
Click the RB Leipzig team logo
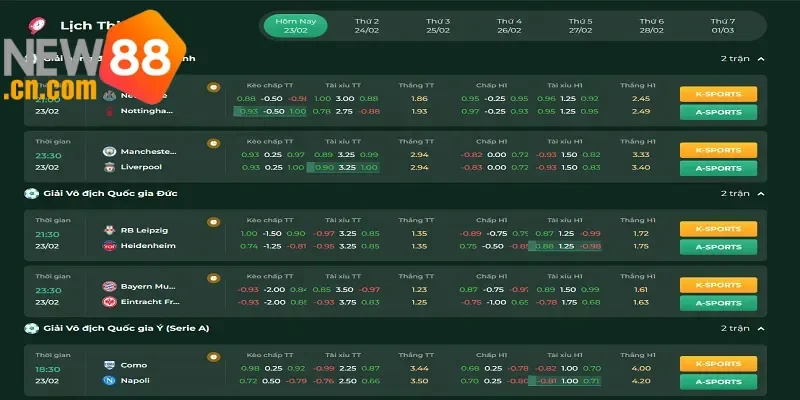(108, 231)
